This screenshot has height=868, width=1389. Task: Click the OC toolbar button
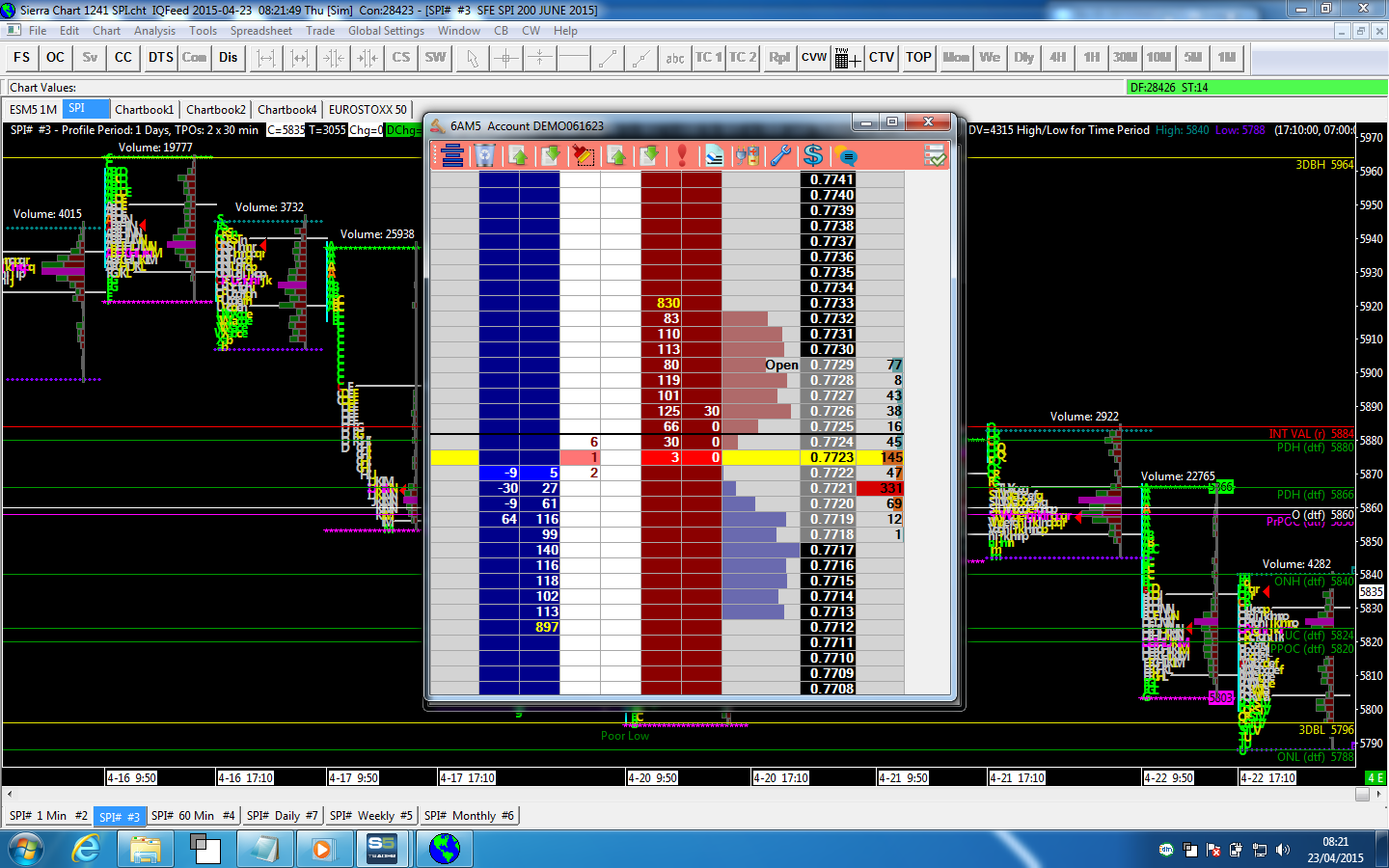56,58
